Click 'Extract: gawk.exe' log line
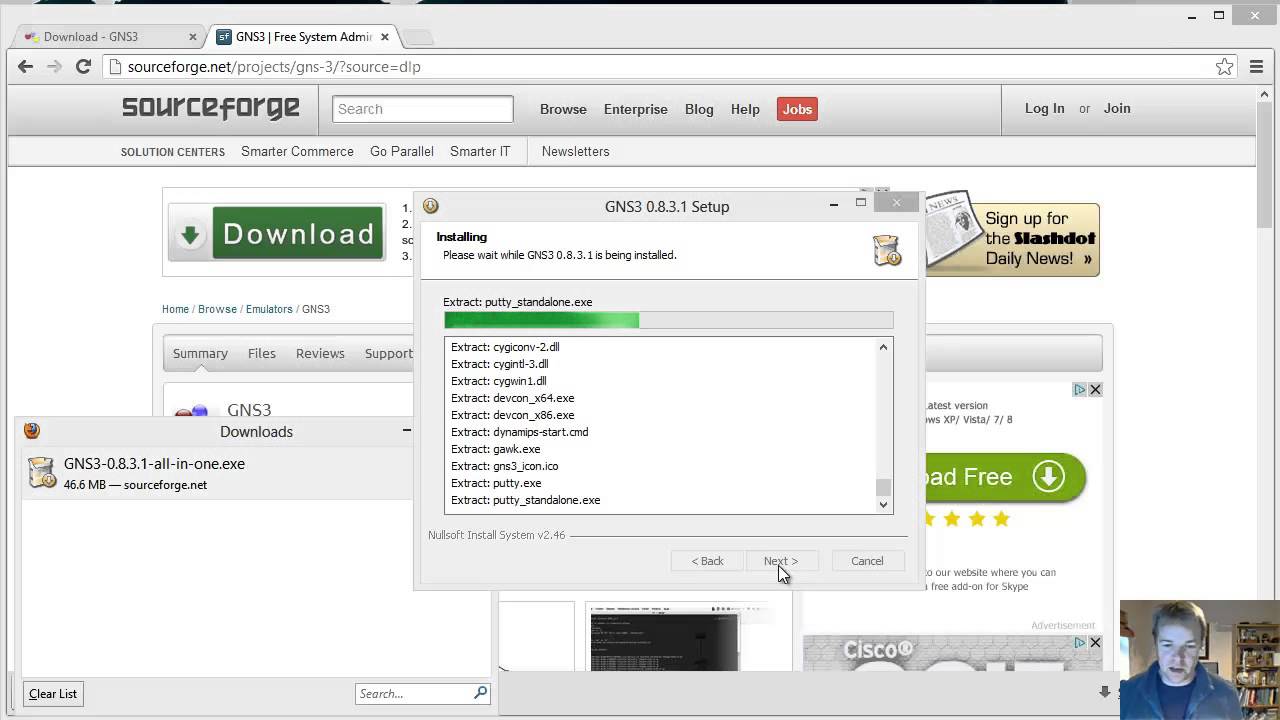The image size is (1280, 720). coord(495,449)
